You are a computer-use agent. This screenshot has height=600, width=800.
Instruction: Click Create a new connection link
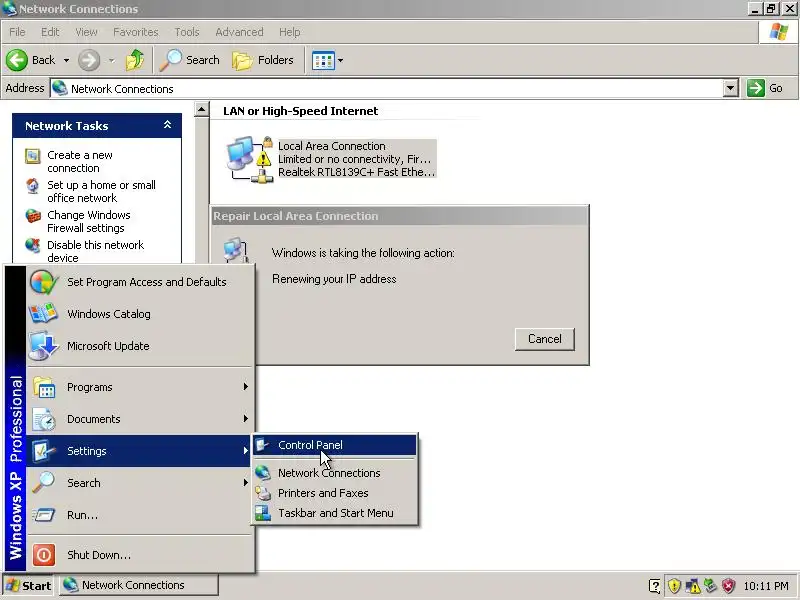(80, 161)
